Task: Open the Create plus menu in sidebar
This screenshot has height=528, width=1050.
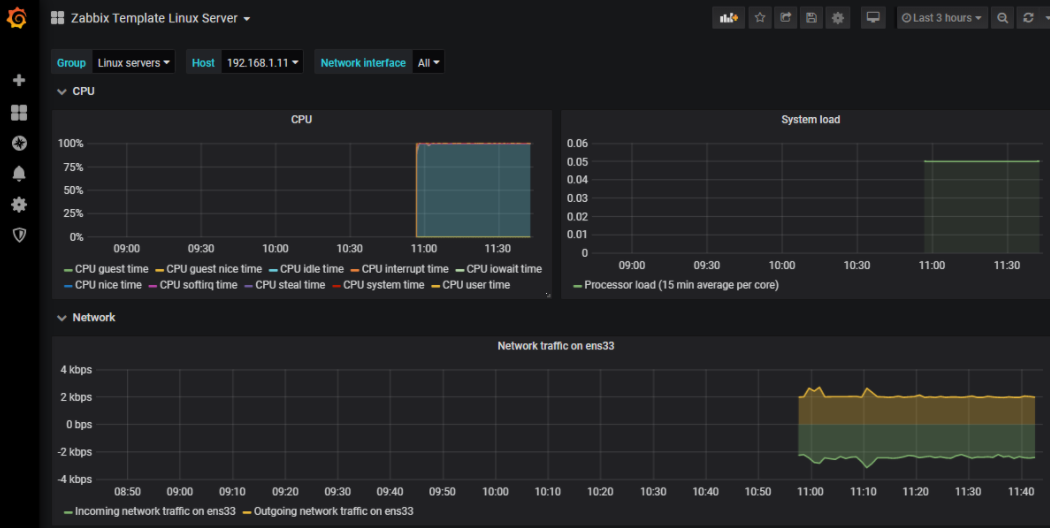Action: [19, 80]
